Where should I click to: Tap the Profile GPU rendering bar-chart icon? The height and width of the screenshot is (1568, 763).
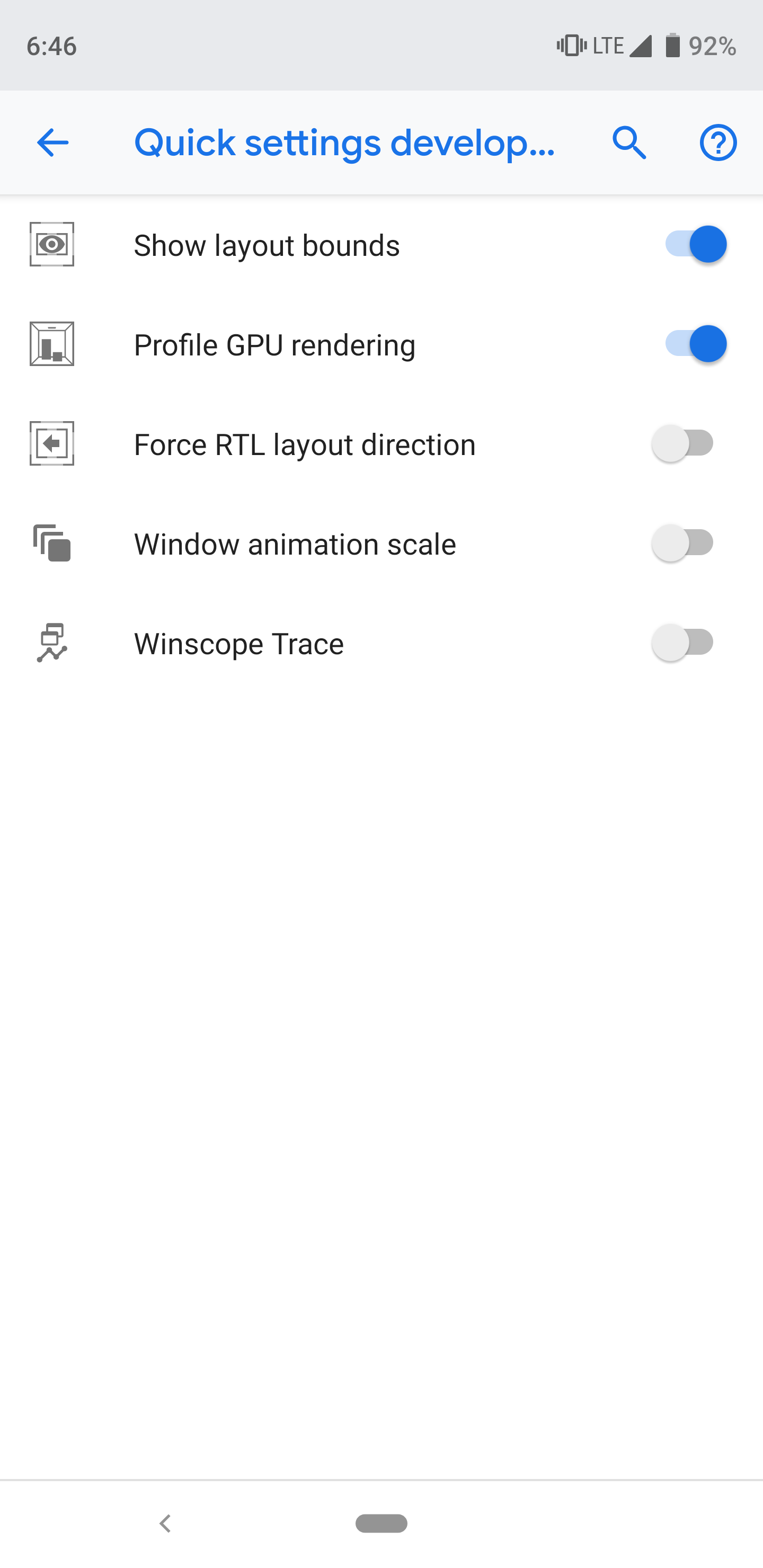coord(52,344)
